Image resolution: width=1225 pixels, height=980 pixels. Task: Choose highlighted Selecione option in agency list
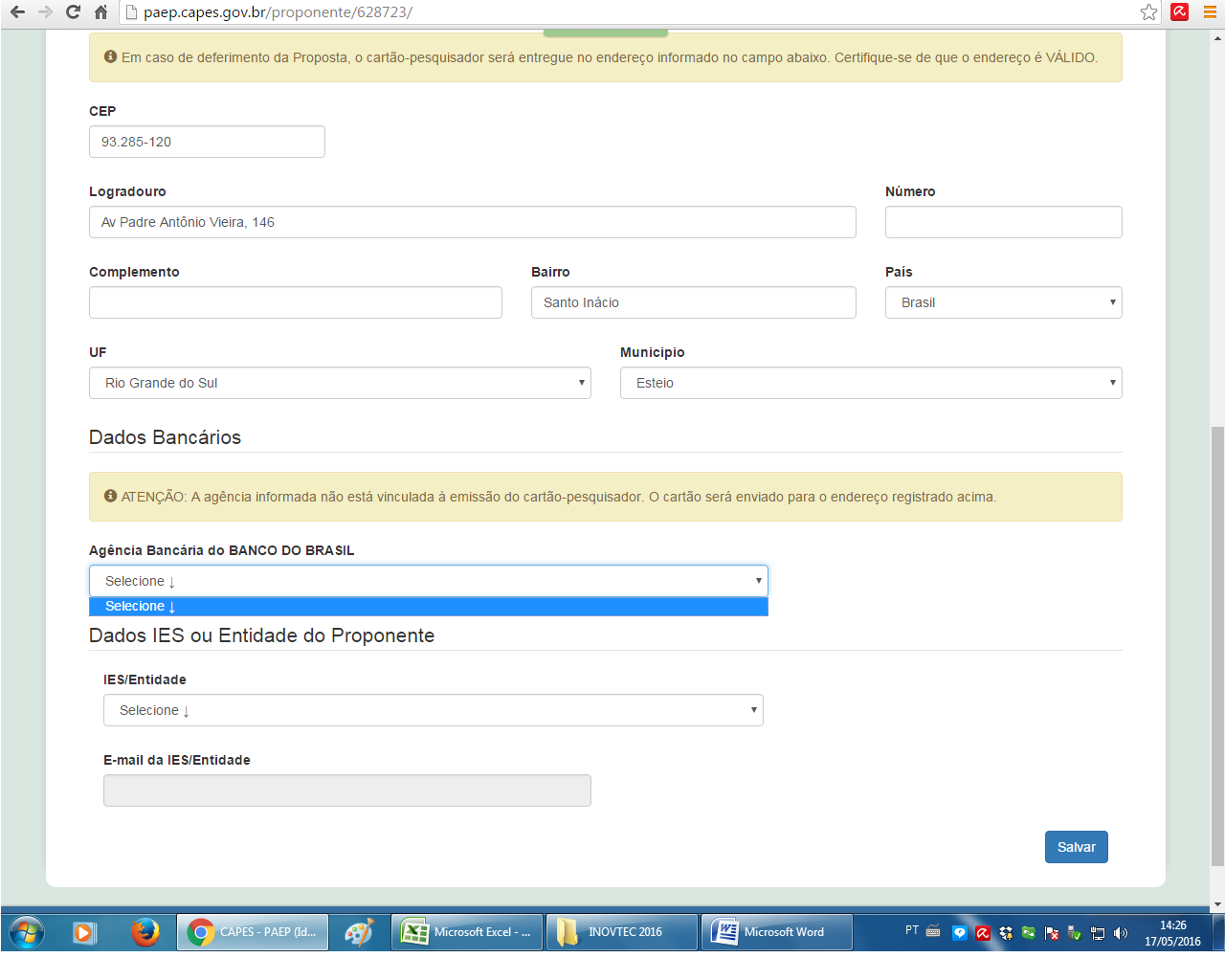point(428,607)
